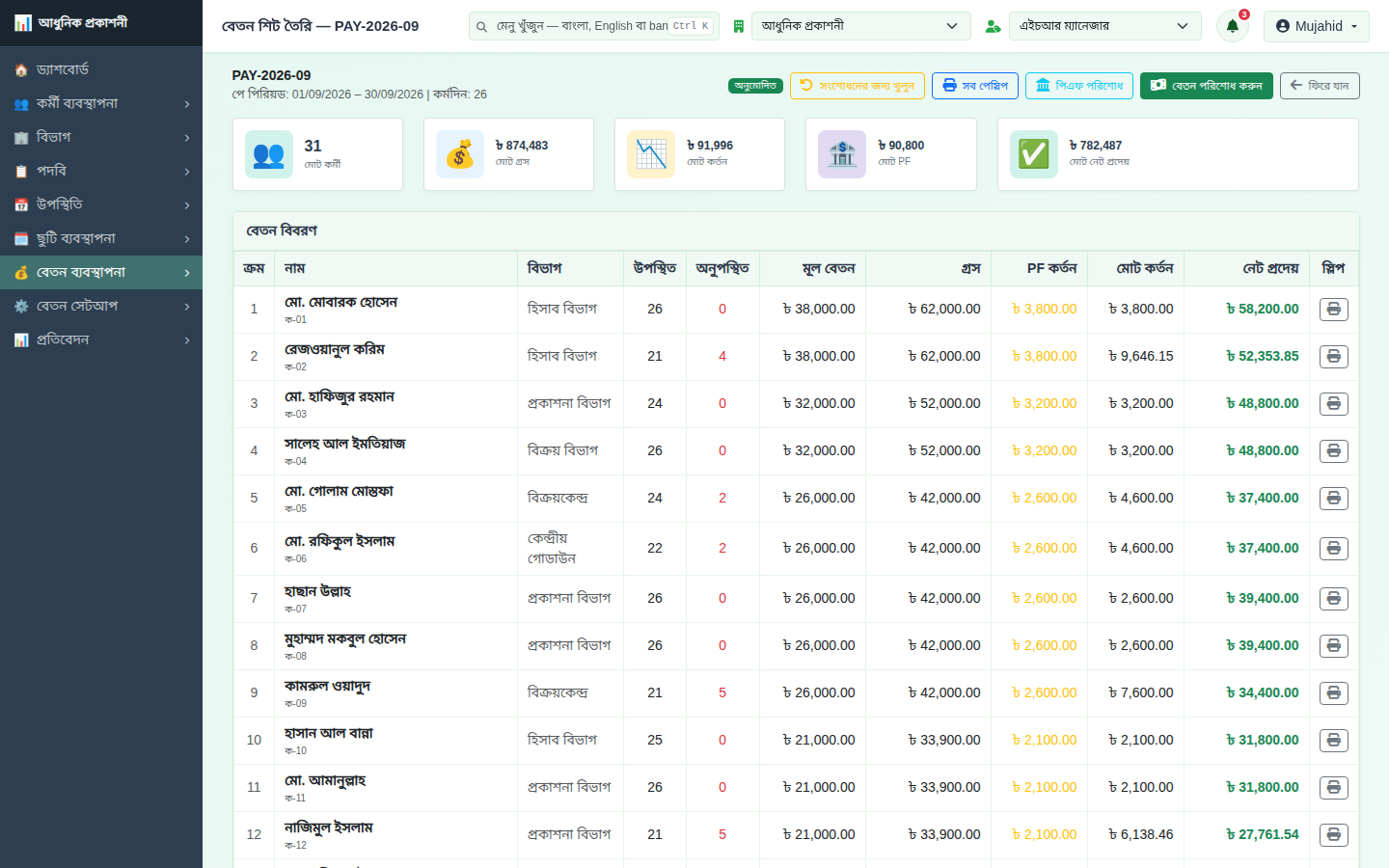Print payslip for হাসান আল বান্না
The height and width of the screenshot is (868, 1389).
[x=1333, y=741]
